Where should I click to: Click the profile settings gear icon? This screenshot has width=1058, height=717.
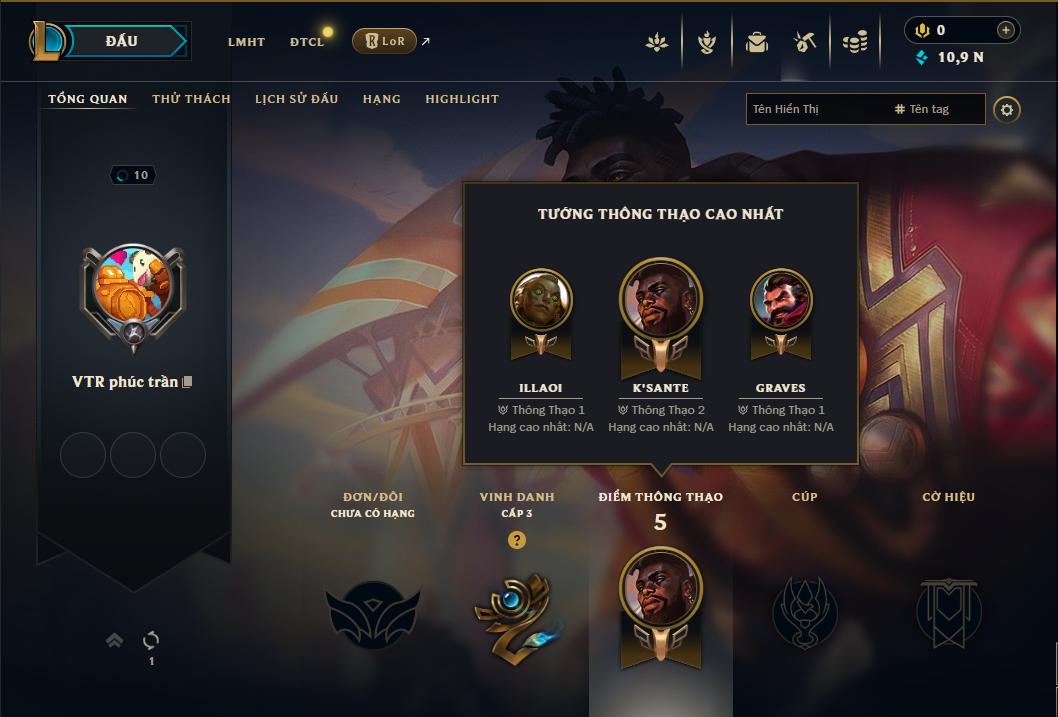pyautogui.click(x=1007, y=110)
